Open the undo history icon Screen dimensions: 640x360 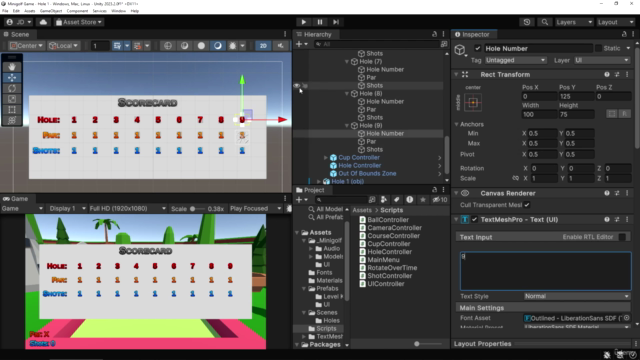coord(527,22)
